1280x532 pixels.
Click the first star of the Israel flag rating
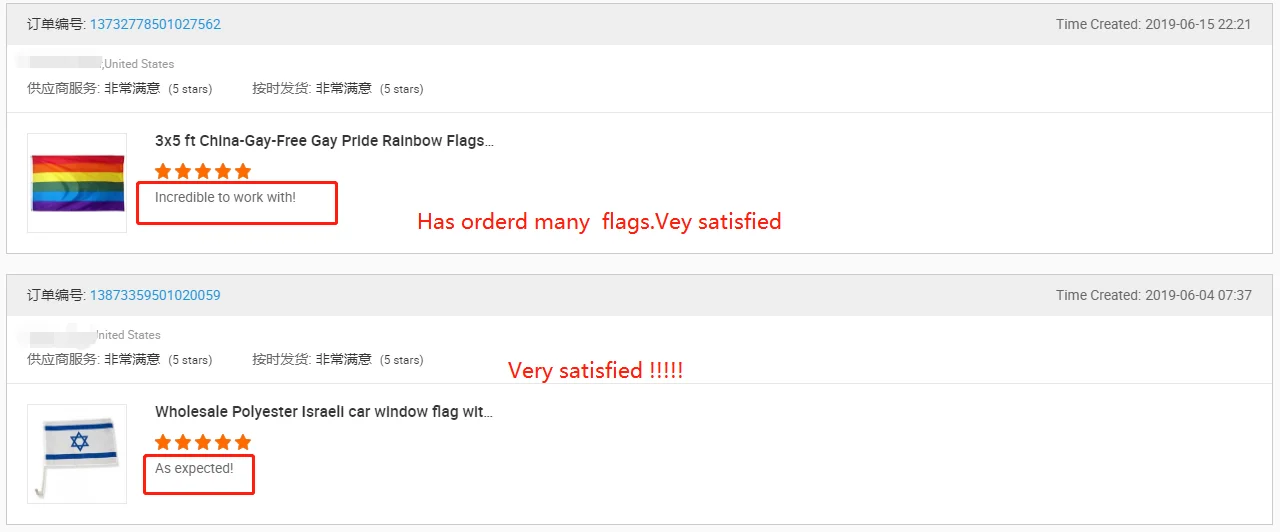[164, 442]
